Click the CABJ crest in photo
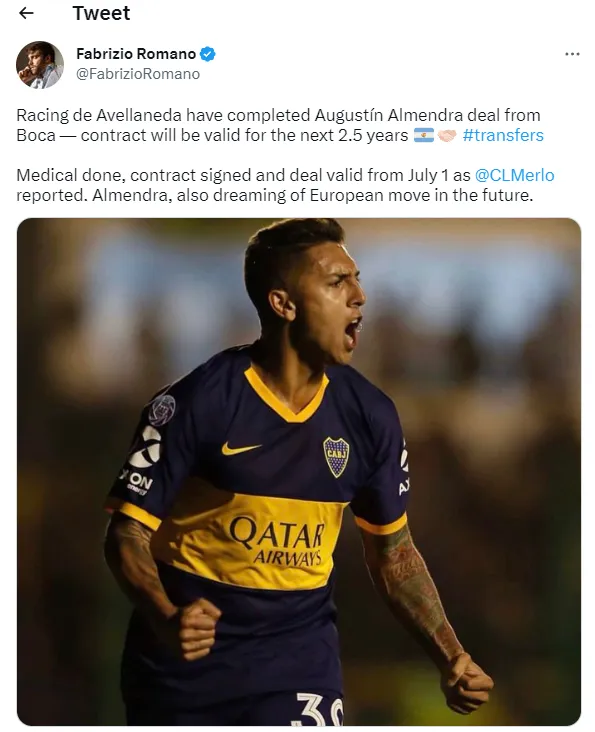595x732 pixels. coord(336,457)
